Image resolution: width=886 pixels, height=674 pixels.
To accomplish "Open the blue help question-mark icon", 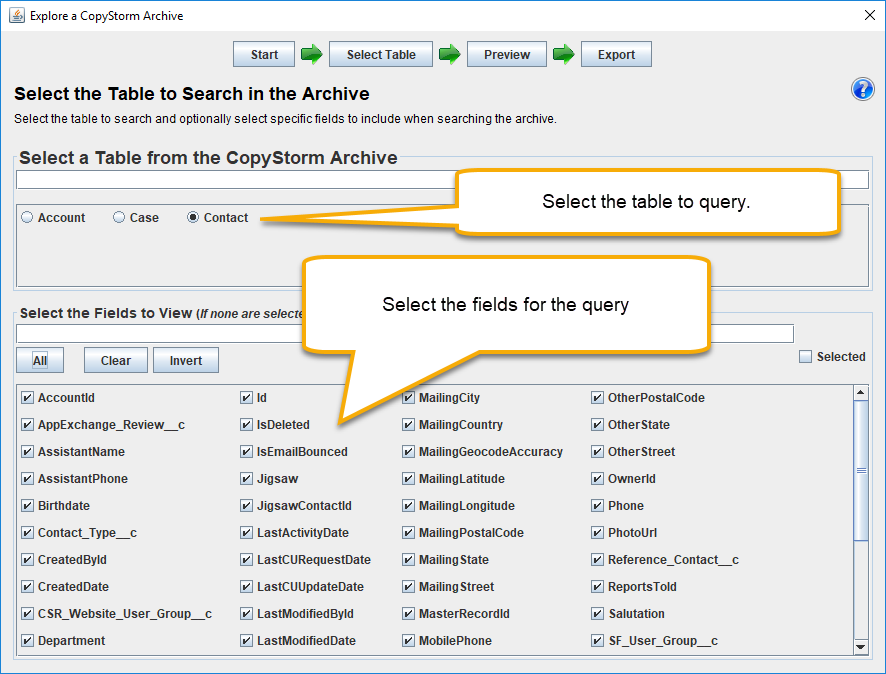I will tap(862, 89).
